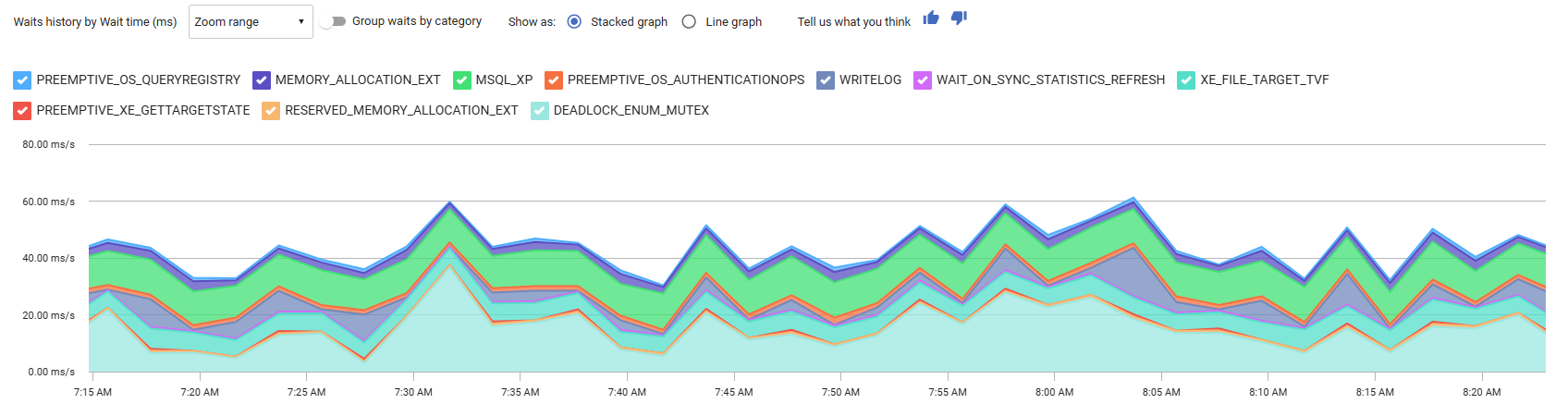The image size is (1568, 416).
Task: Uncheck MEMORY_ALLOCATION_EXT series checkbox
Action: [x=262, y=80]
